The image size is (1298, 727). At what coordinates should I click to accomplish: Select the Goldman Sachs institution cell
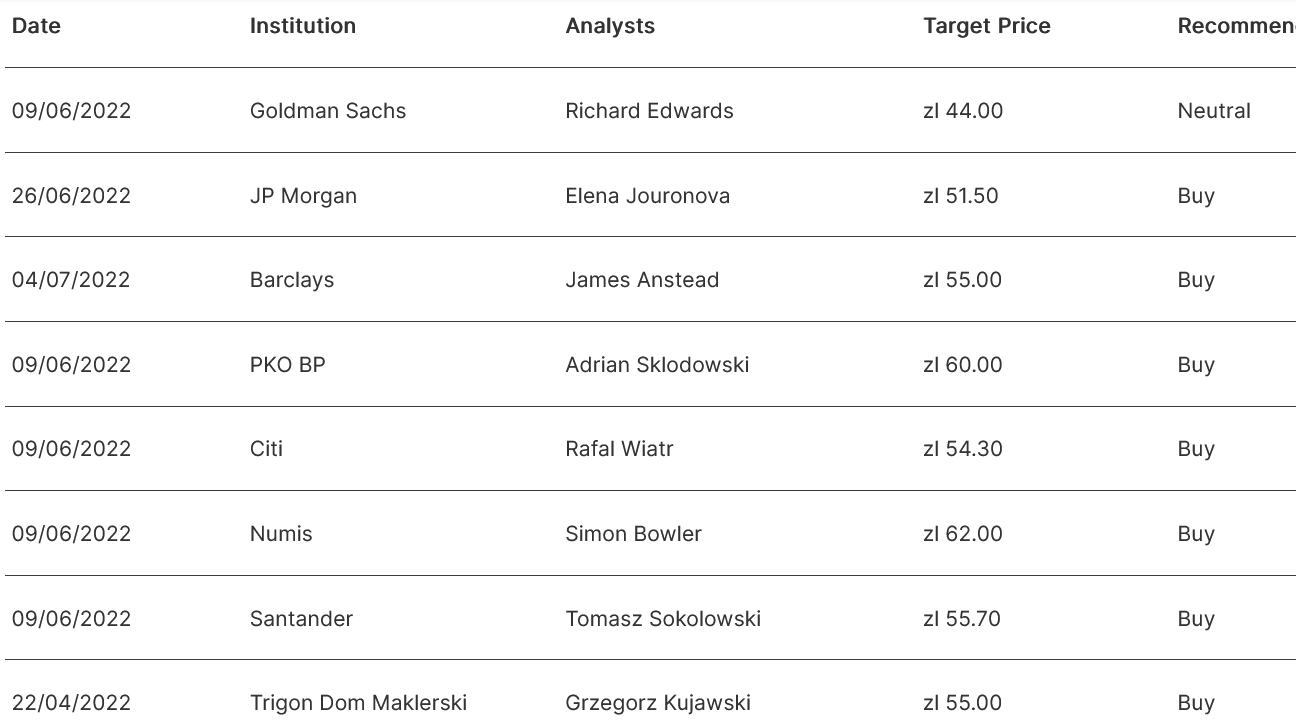(328, 111)
